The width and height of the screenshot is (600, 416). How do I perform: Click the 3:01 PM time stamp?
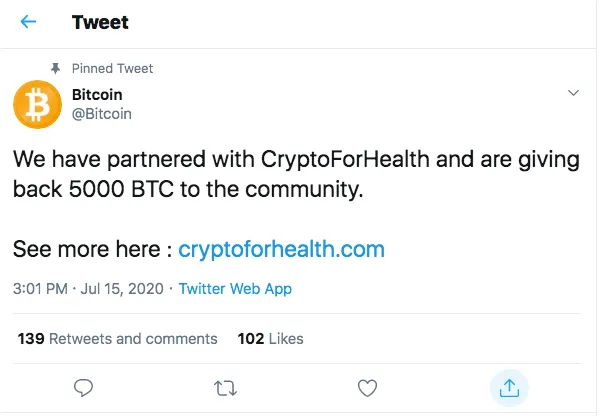click(41, 289)
